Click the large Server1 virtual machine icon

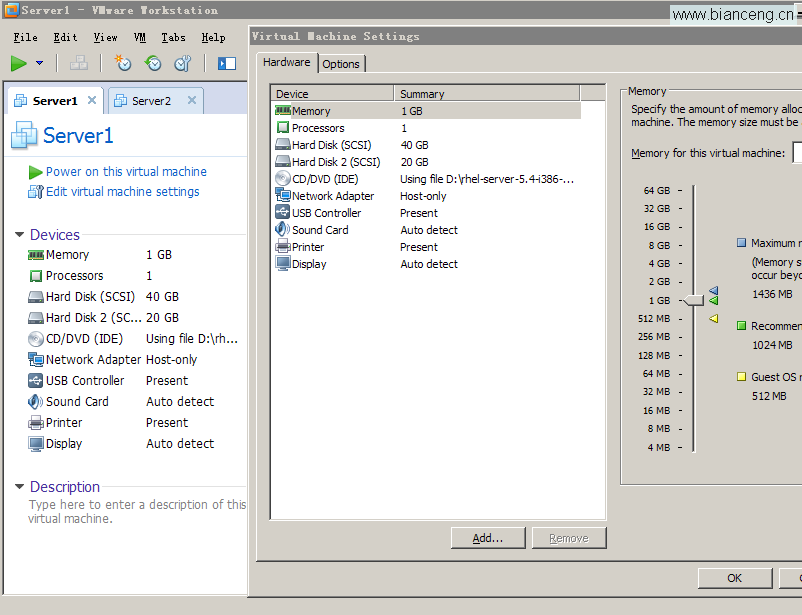tap(24, 136)
